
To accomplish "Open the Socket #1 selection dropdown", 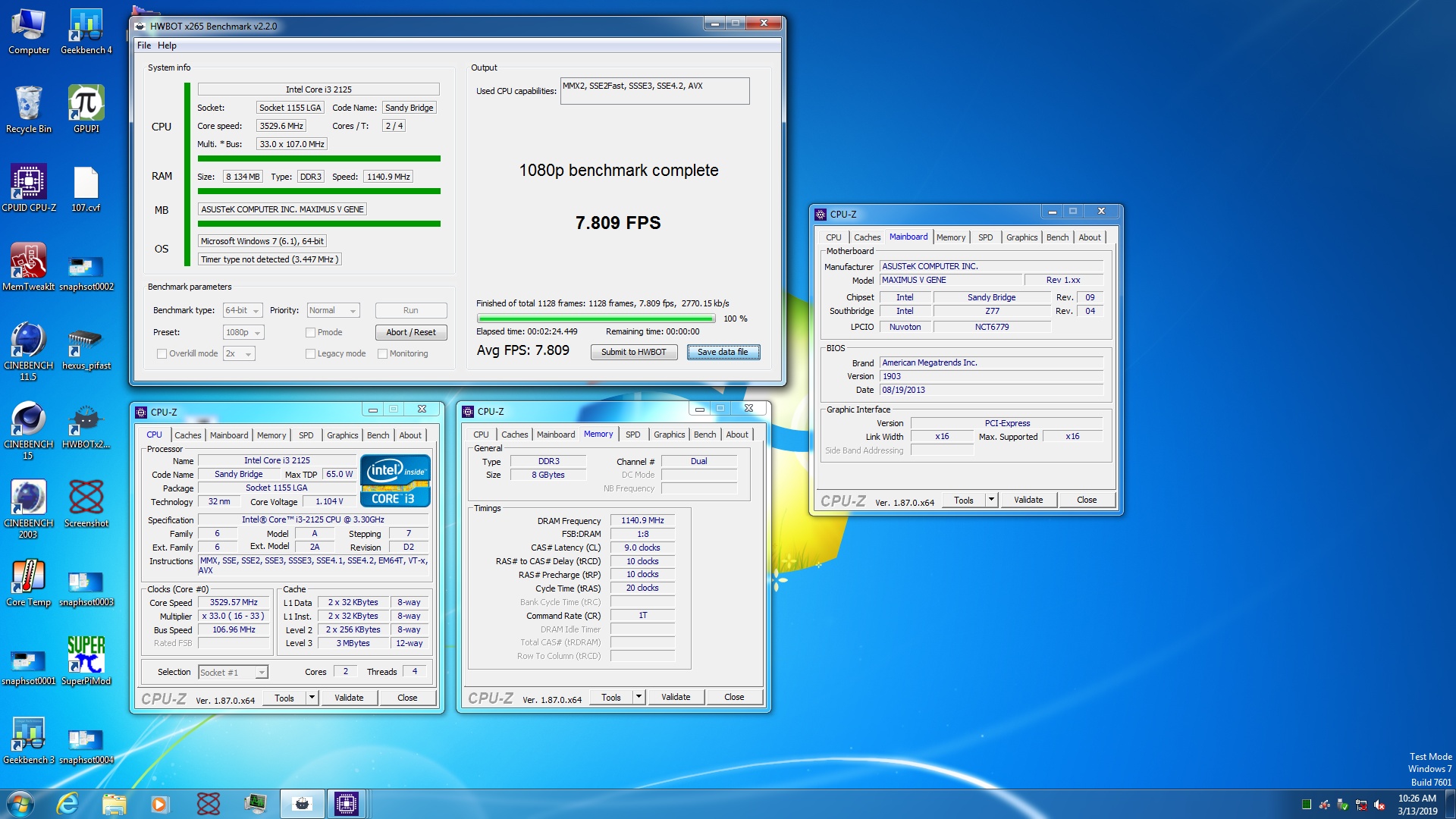I will click(x=234, y=672).
